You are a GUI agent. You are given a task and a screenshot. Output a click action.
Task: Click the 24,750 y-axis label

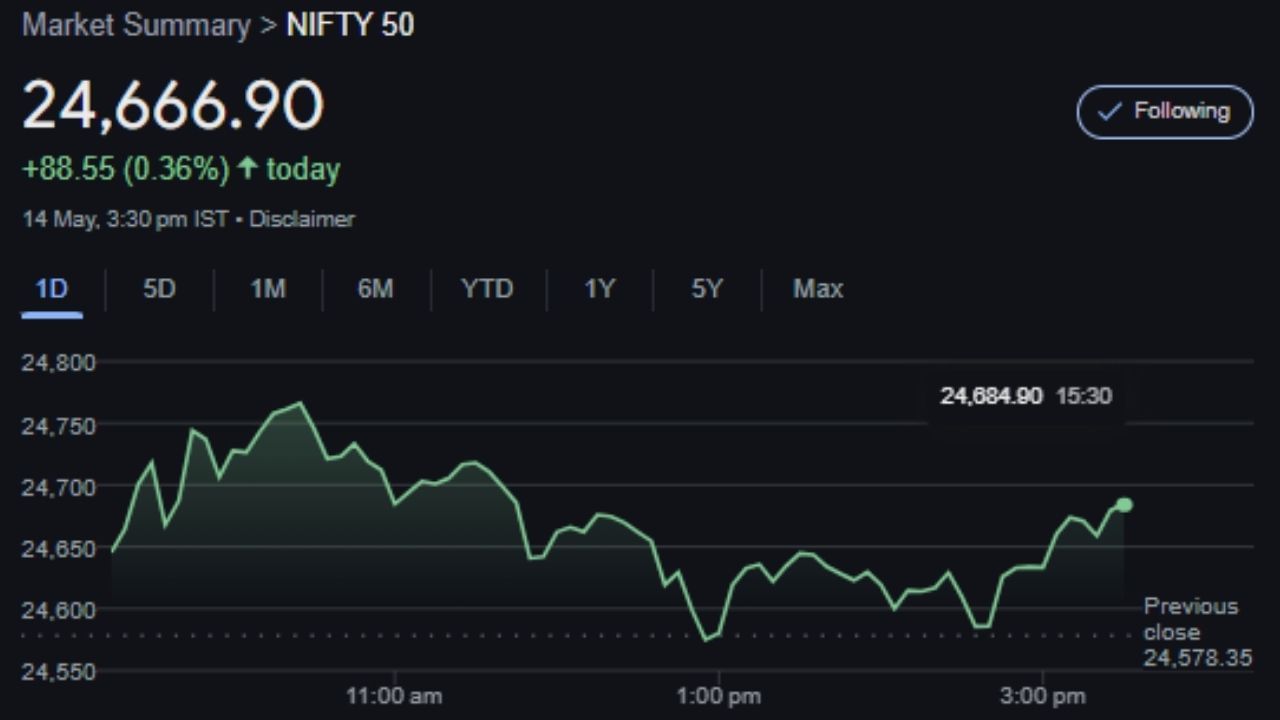tap(58, 426)
